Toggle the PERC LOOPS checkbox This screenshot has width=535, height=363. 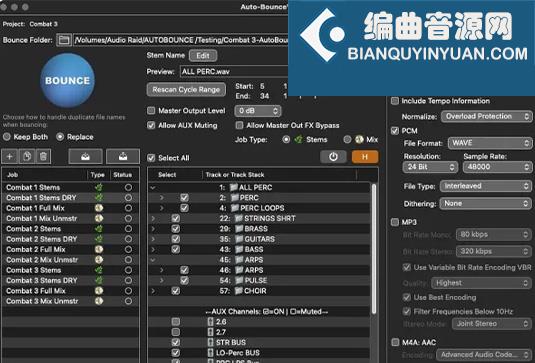(x=184, y=208)
